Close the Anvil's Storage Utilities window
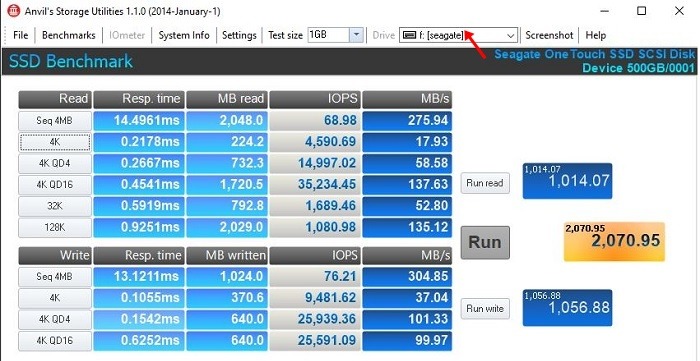The height and width of the screenshot is (361, 700). click(679, 11)
